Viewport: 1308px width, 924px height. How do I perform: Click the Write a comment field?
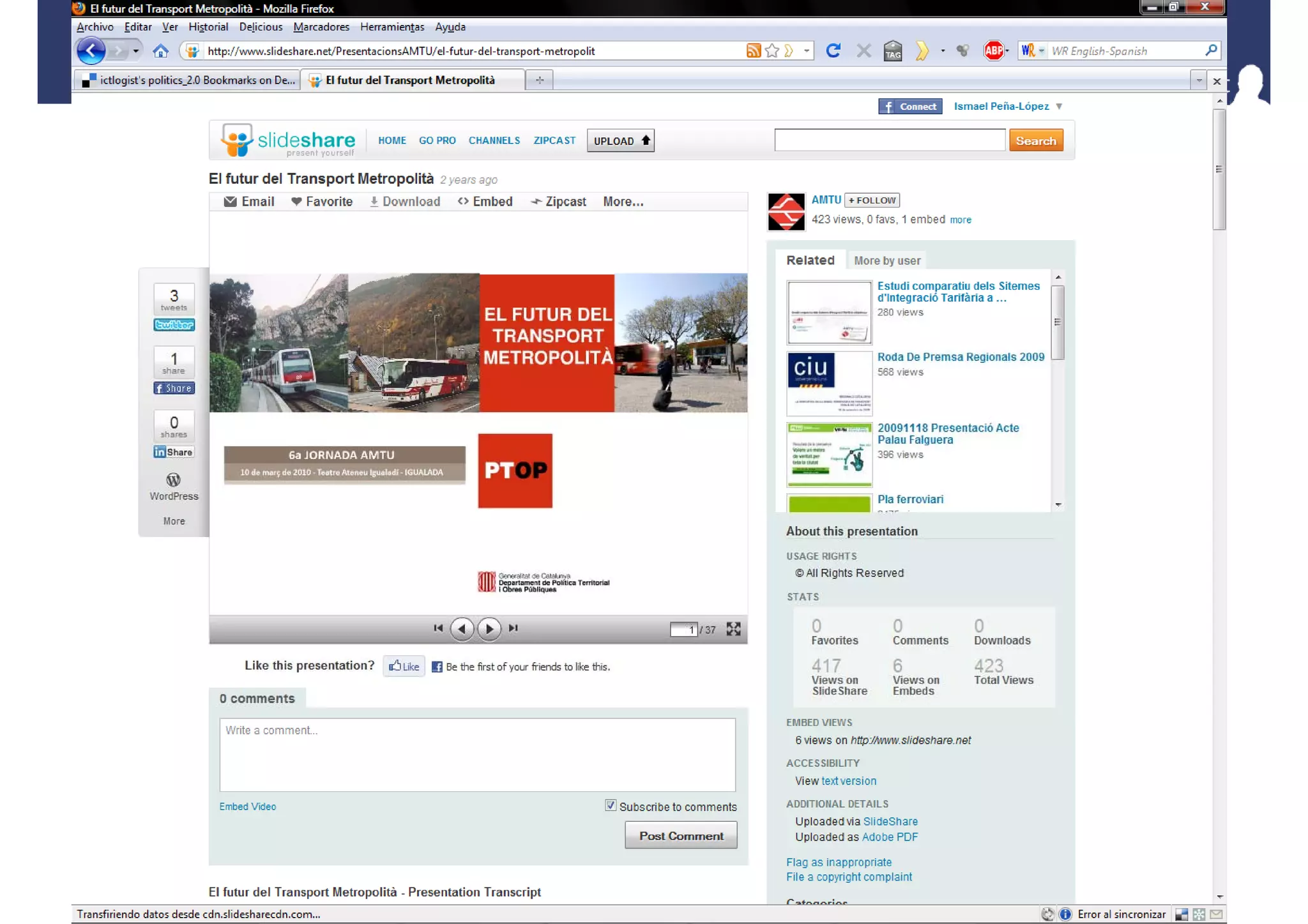[477, 755]
